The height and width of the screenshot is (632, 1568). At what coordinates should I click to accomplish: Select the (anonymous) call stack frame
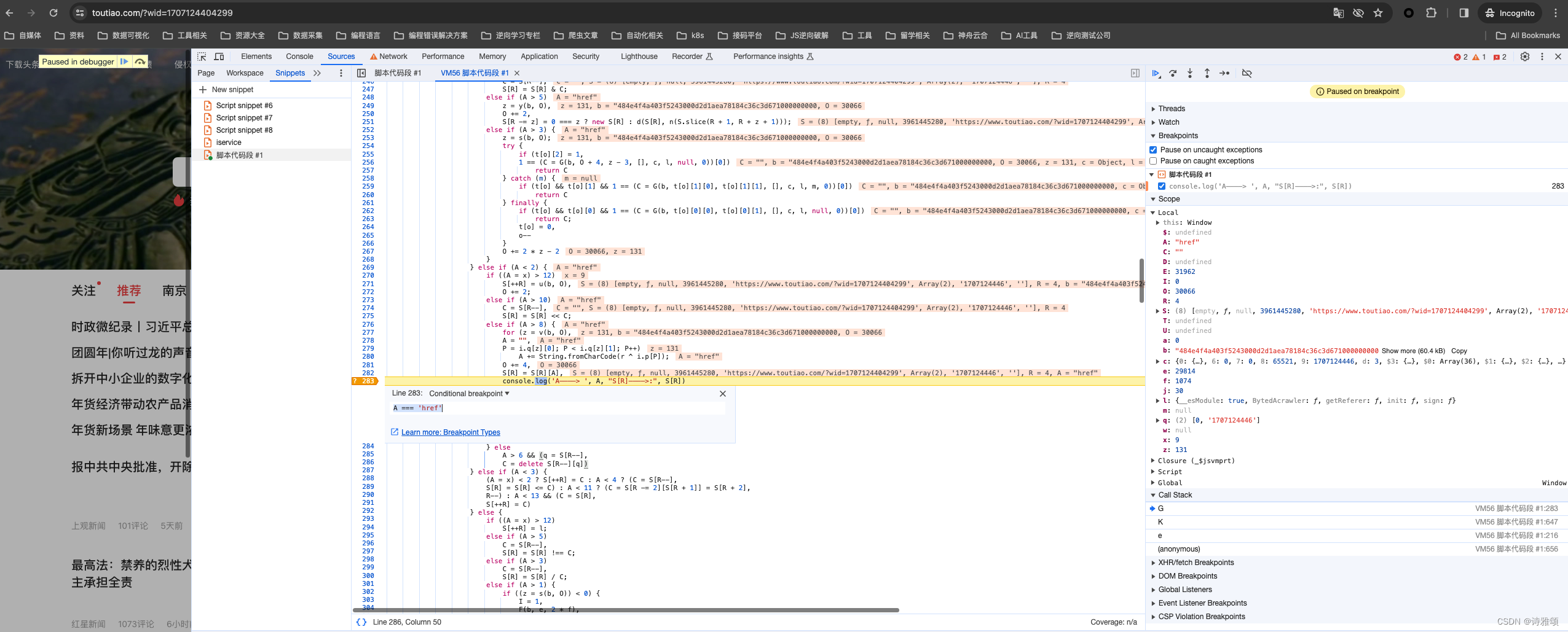(1358, 549)
